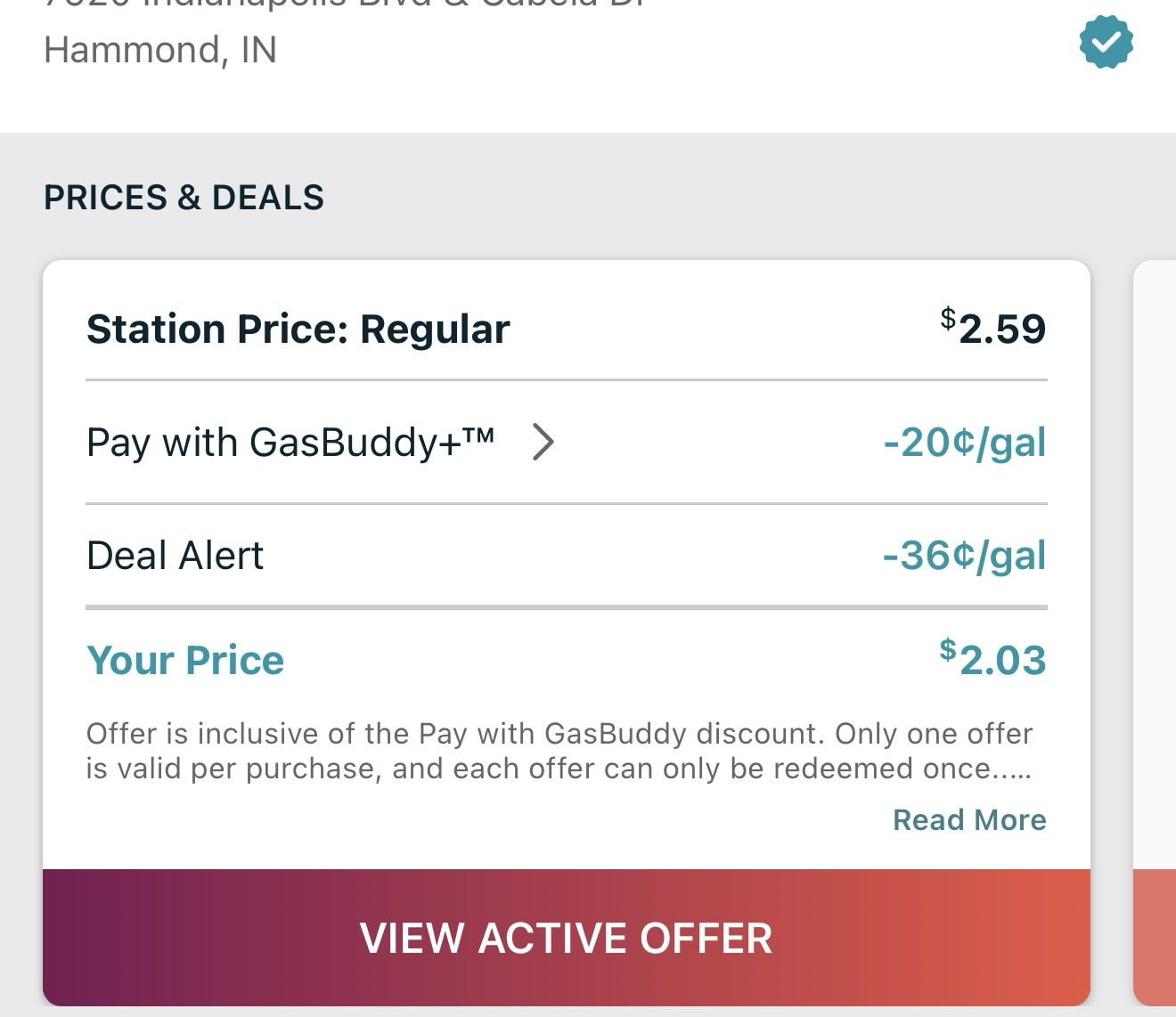The image size is (1176, 1017).
Task: Select the Deal Alert row label
Action: 175,556
